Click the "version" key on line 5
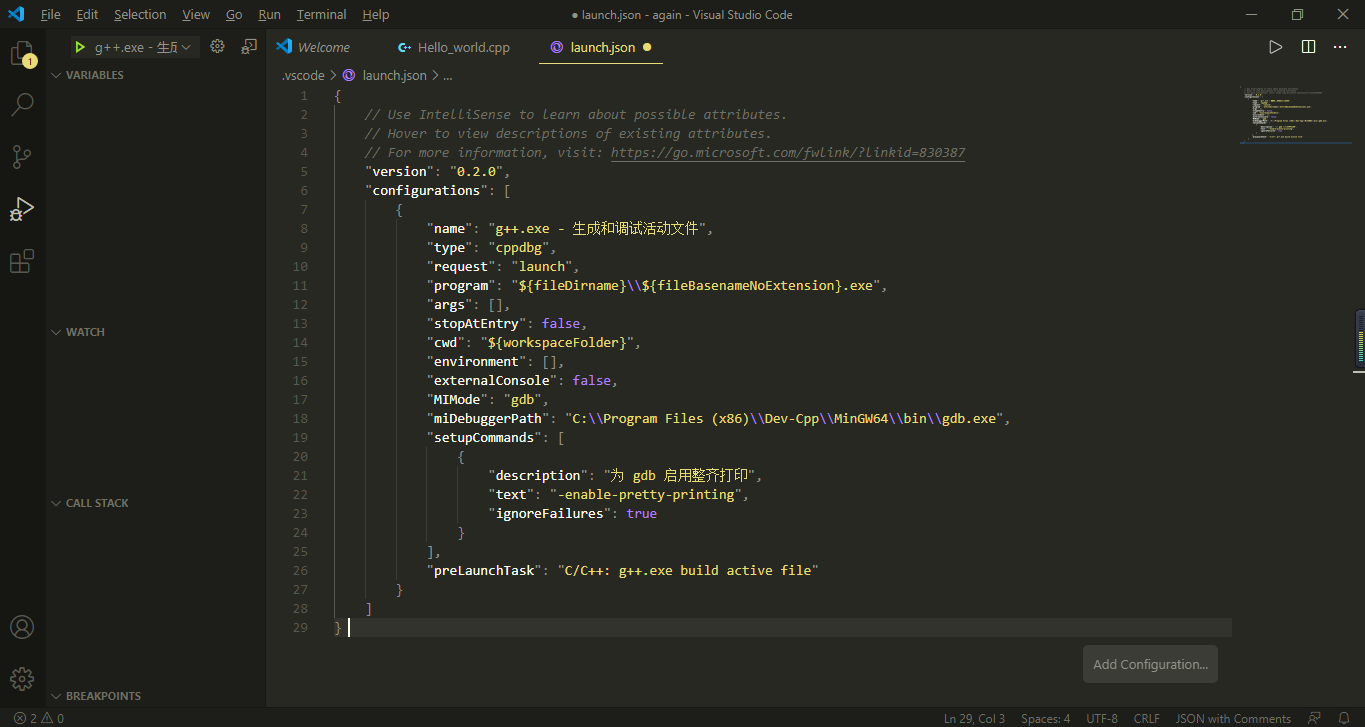 point(399,171)
